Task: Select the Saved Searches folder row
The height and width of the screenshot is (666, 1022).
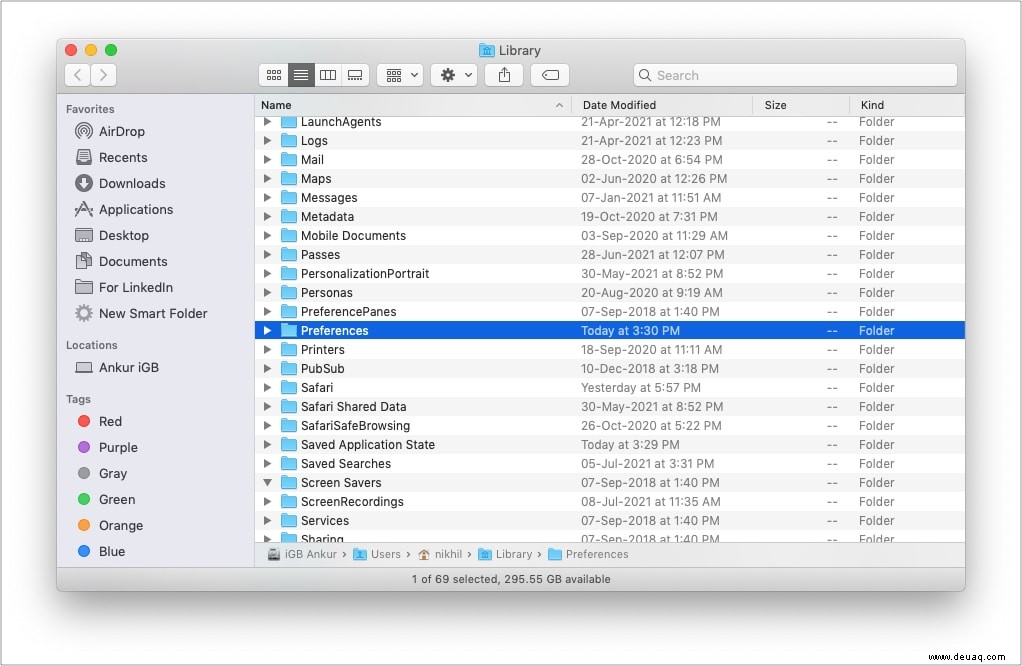Action: pyautogui.click(x=609, y=464)
